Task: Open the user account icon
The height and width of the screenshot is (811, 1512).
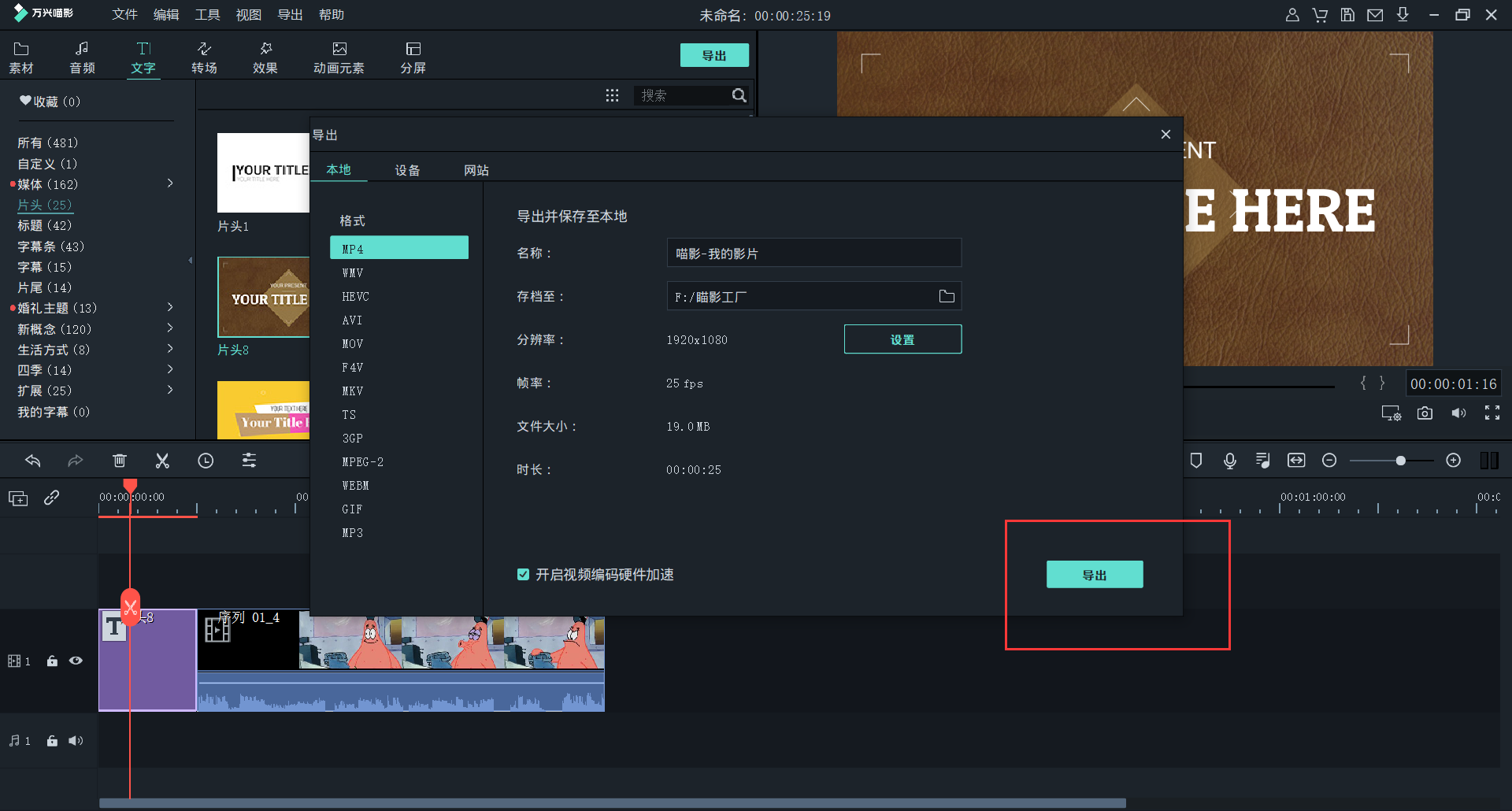Action: click(1292, 15)
